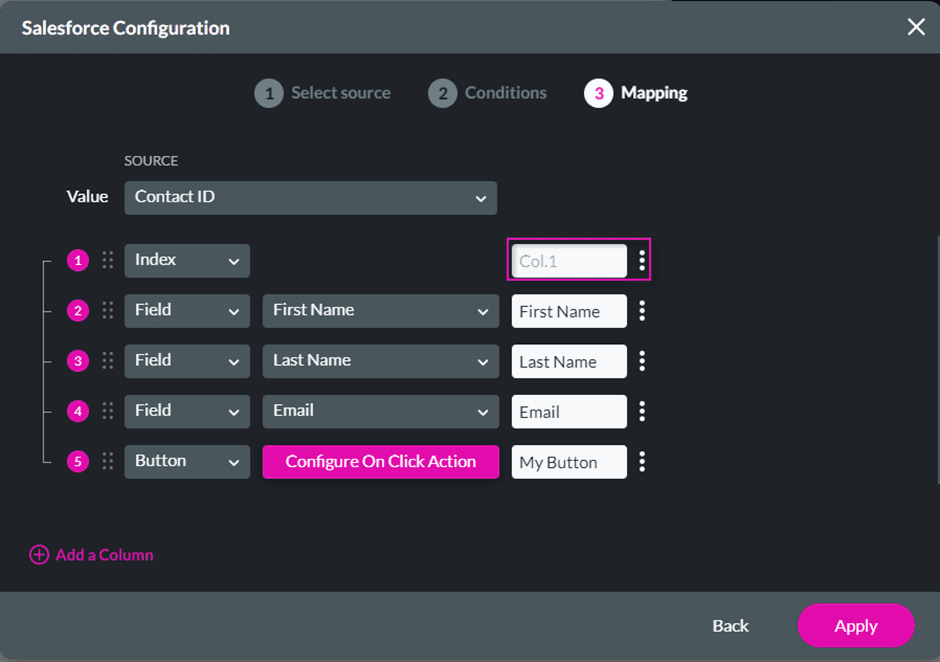Expand the Email field dropdown
Screen dimensions: 940x662
click(380, 411)
